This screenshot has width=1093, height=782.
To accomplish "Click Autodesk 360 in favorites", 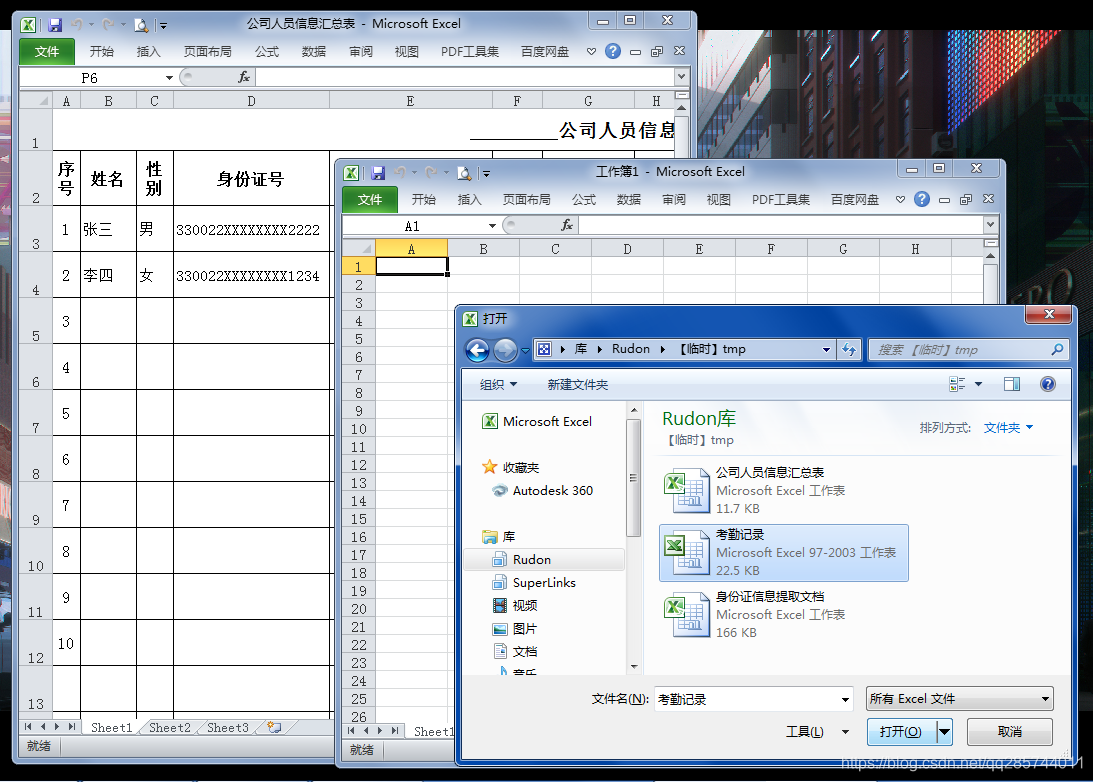I will tap(552, 491).
